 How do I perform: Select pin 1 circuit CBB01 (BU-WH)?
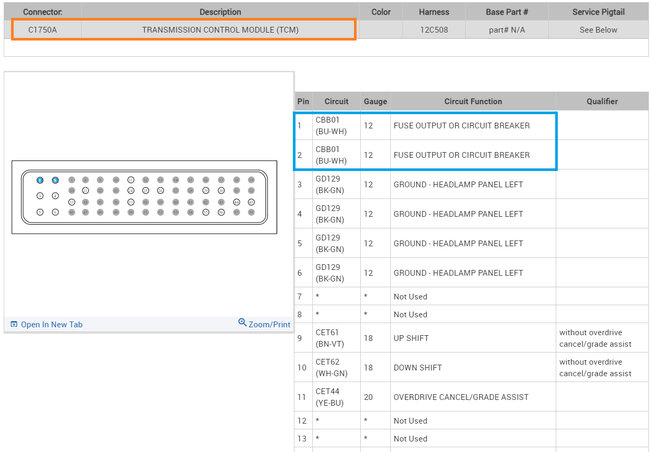pyautogui.click(x=331, y=126)
